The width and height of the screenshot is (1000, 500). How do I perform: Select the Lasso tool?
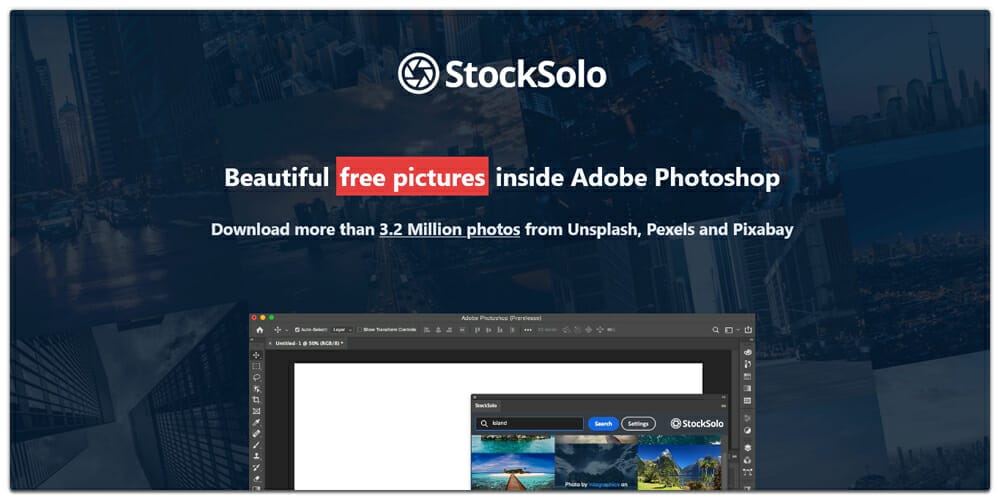(x=256, y=378)
